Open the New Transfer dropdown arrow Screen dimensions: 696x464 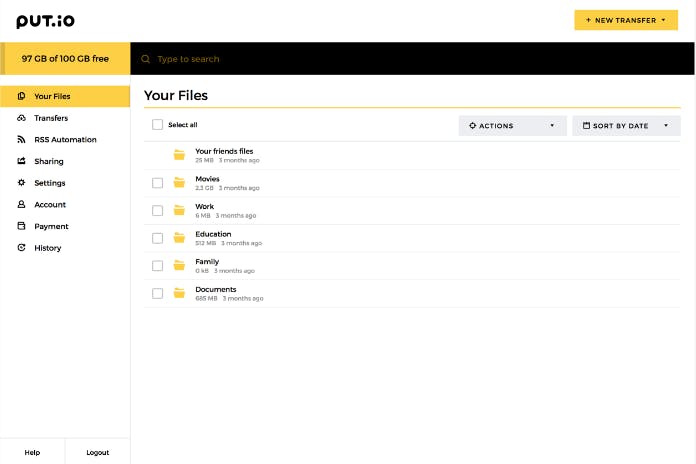(664, 20)
